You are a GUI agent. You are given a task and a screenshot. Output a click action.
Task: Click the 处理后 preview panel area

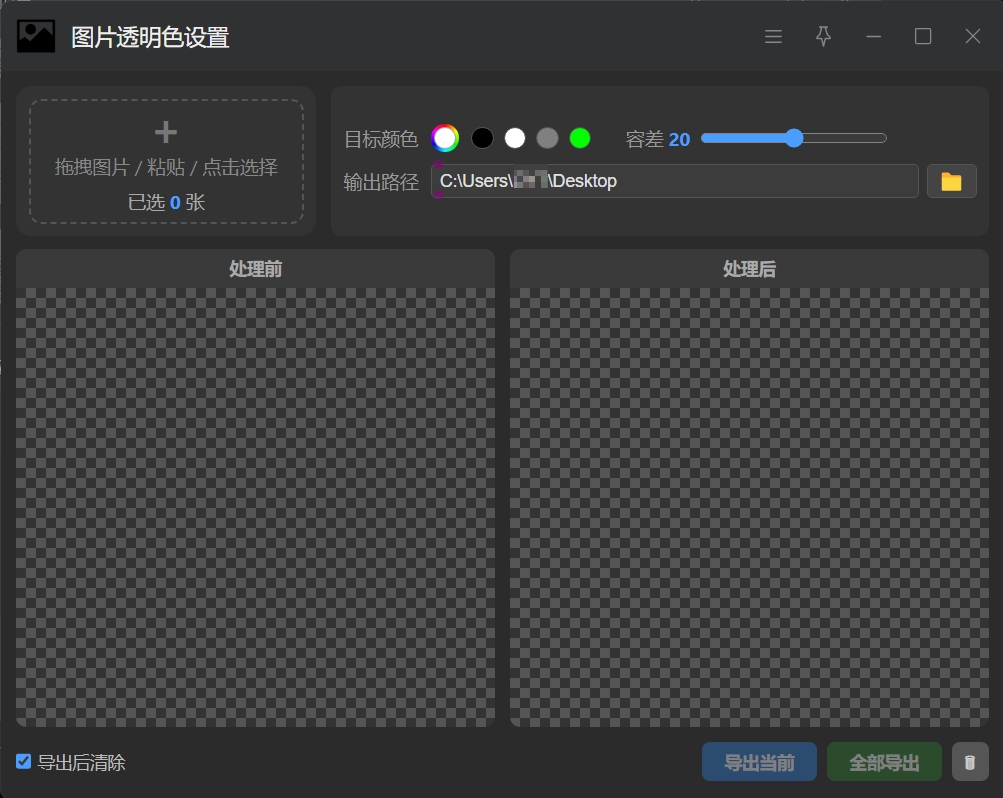click(x=749, y=507)
